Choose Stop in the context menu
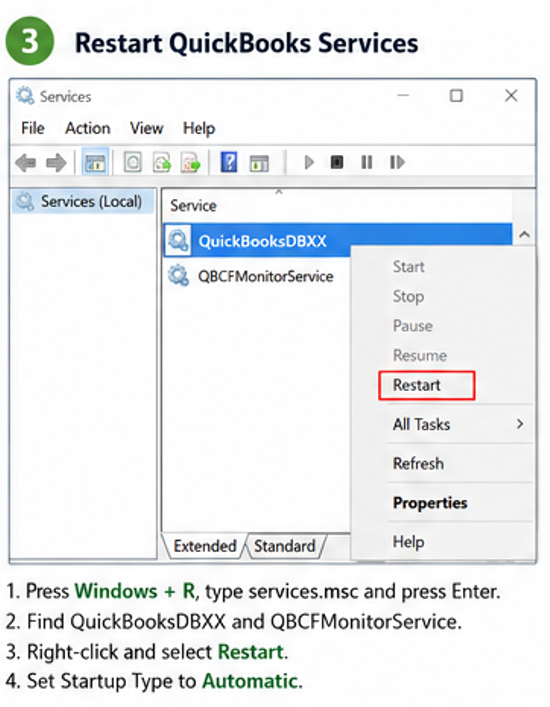550x707 pixels. (x=408, y=296)
